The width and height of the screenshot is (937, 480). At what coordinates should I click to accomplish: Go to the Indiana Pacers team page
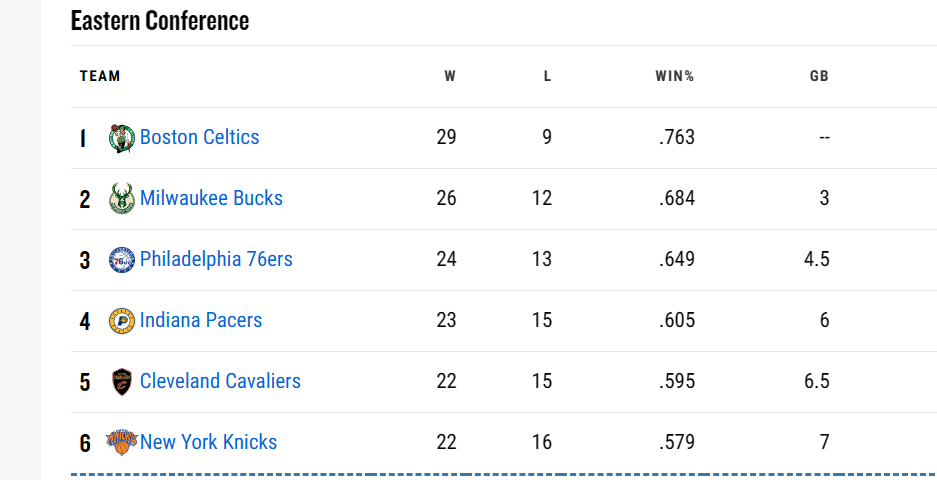coord(201,320)
